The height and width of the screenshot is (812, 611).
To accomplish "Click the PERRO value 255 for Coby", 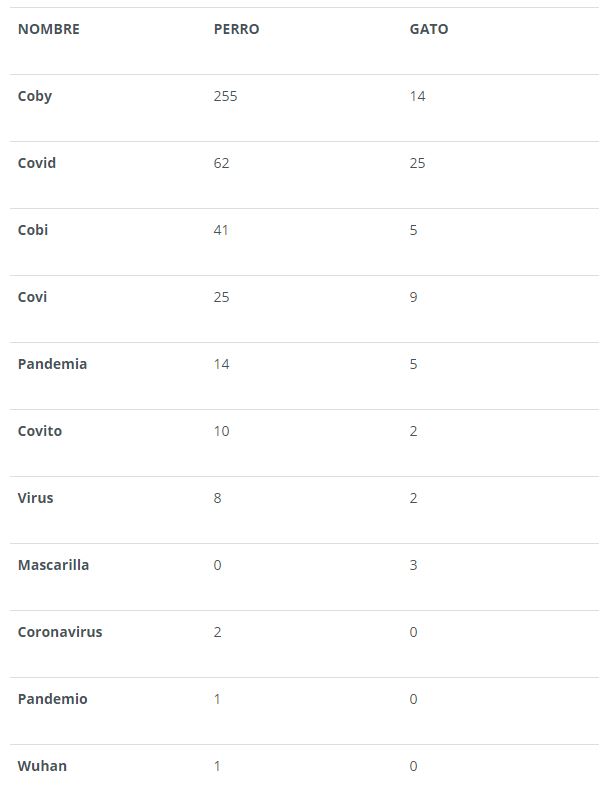I will pos(226,96).
